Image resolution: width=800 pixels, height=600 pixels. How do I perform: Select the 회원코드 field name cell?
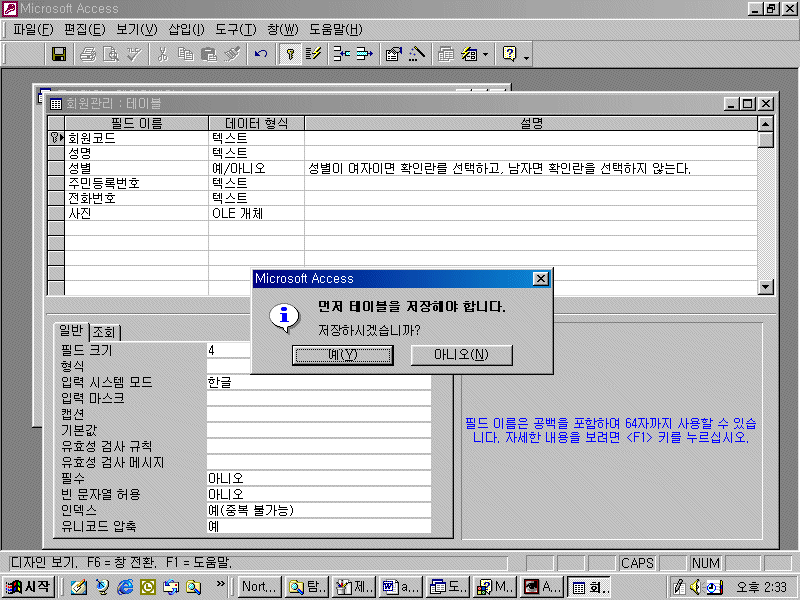point(137,138)
